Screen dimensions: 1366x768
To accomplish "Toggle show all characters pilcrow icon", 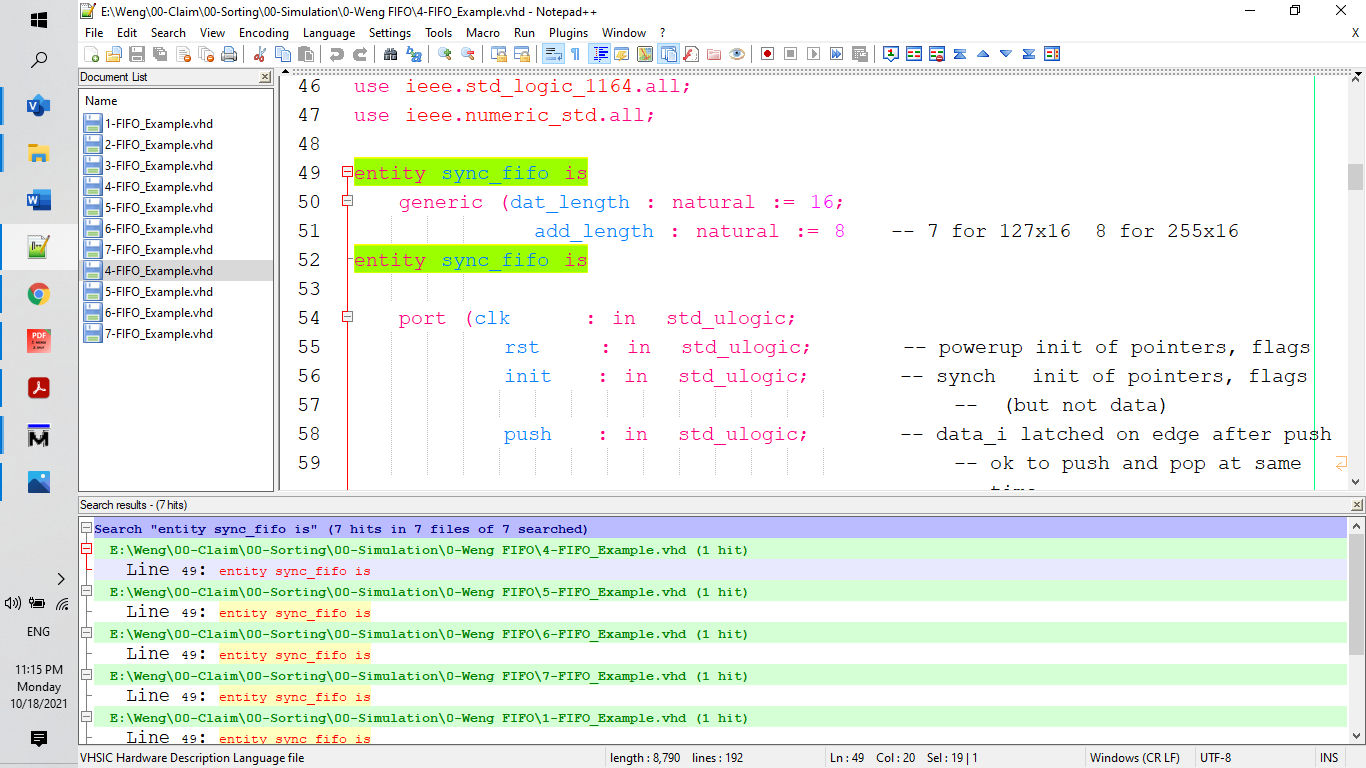I will [575, 54].
